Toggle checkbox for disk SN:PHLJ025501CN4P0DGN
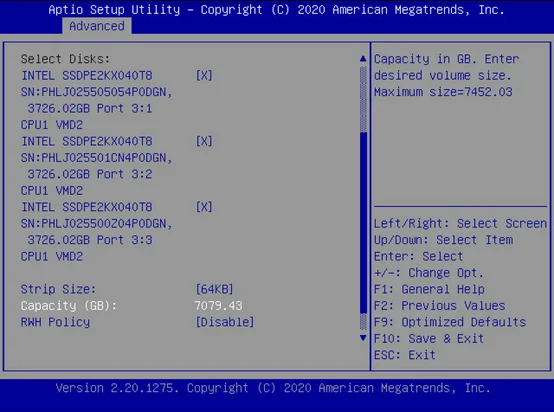 (x=204, y=141)
